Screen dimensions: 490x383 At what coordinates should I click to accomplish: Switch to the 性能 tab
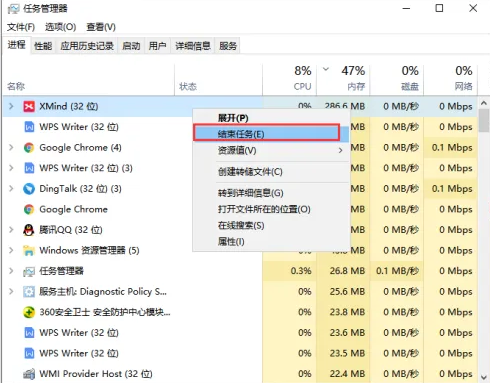(x=43, y=46)
